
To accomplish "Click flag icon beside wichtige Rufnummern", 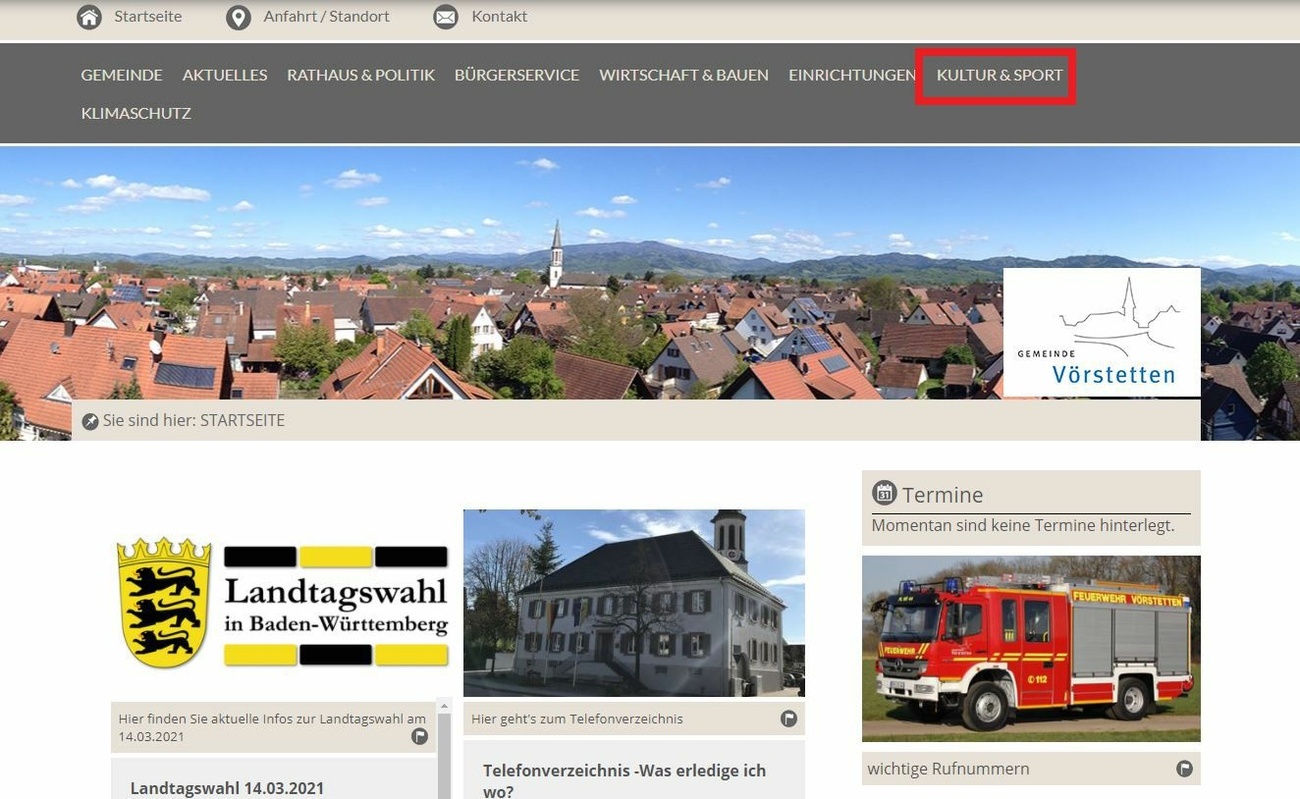I will tap(1184, 768).
